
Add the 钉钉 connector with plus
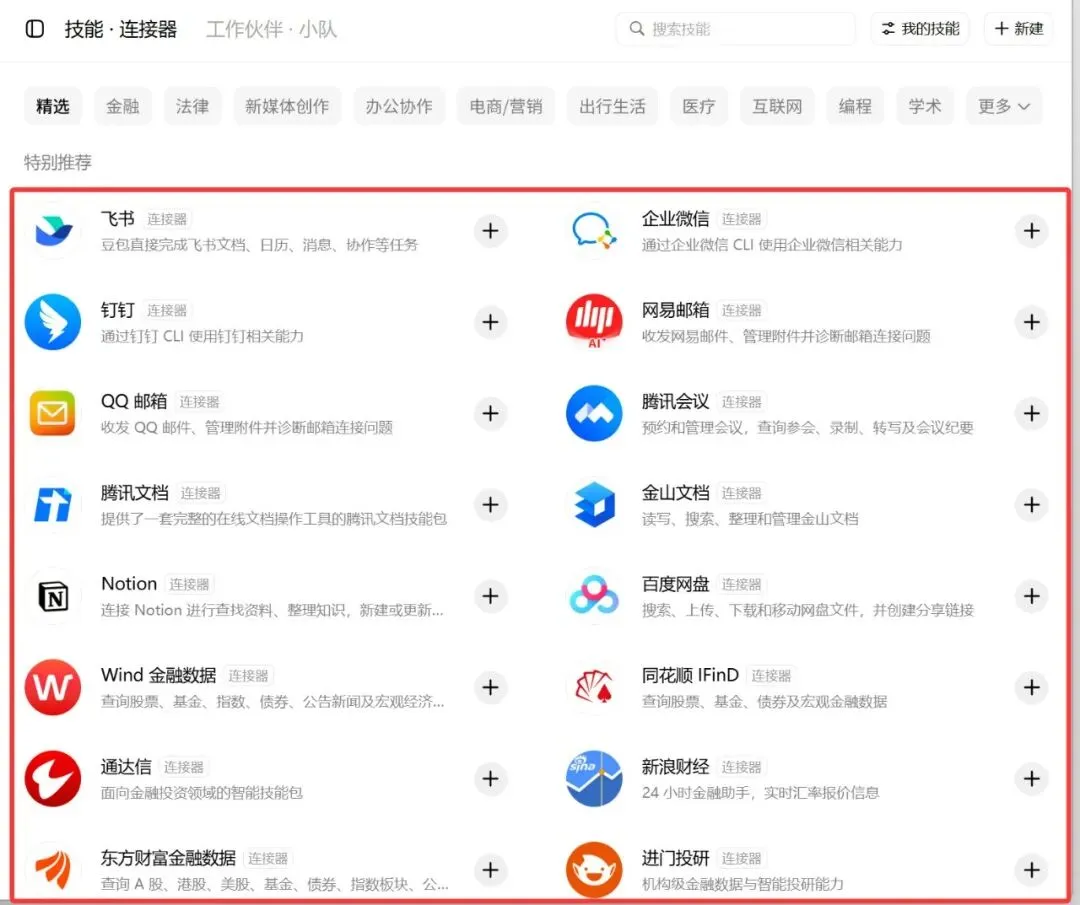pyautogui.click(x=490, y=322)
